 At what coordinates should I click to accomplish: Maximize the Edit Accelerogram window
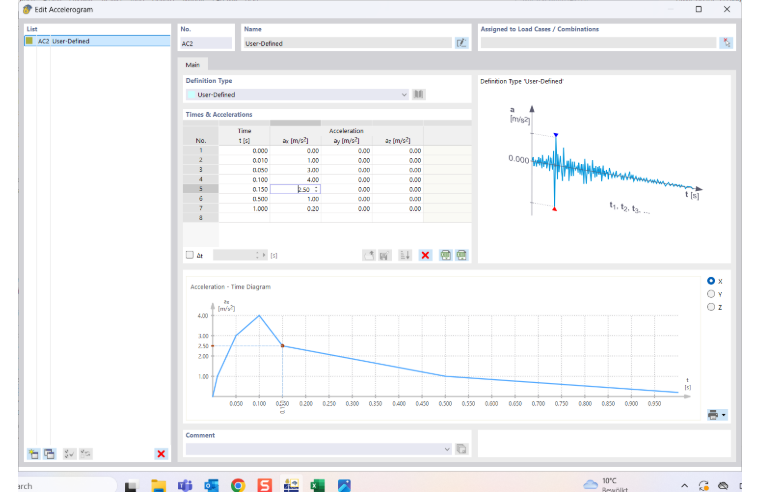(698, 9)
